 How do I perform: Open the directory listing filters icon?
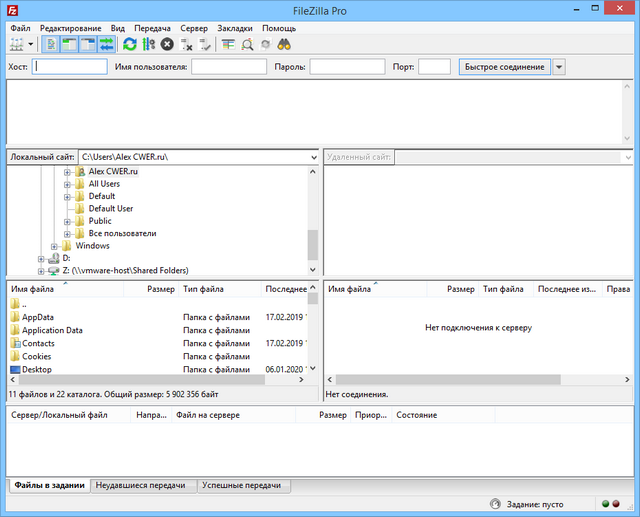[x=228, y=44]
